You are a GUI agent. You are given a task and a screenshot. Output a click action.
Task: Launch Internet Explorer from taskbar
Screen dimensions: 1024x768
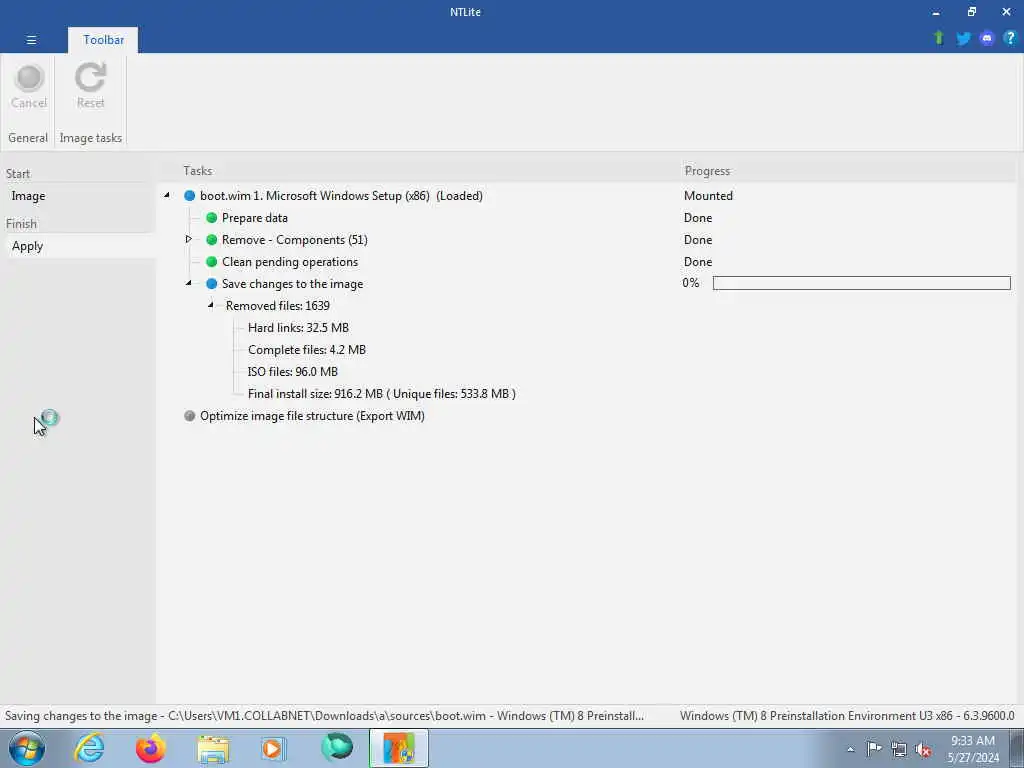(89, 748)
